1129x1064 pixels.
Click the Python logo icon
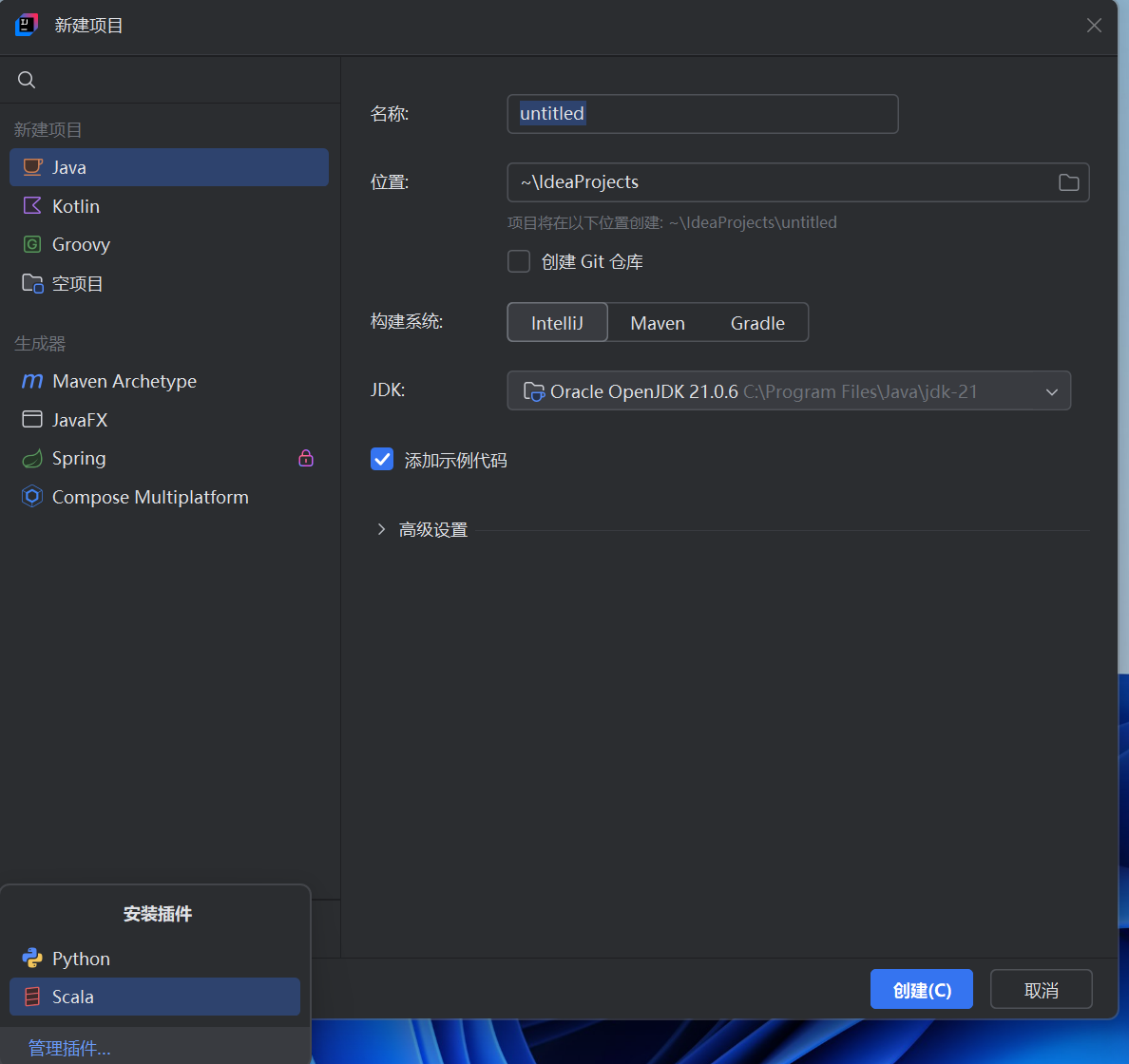32,959
